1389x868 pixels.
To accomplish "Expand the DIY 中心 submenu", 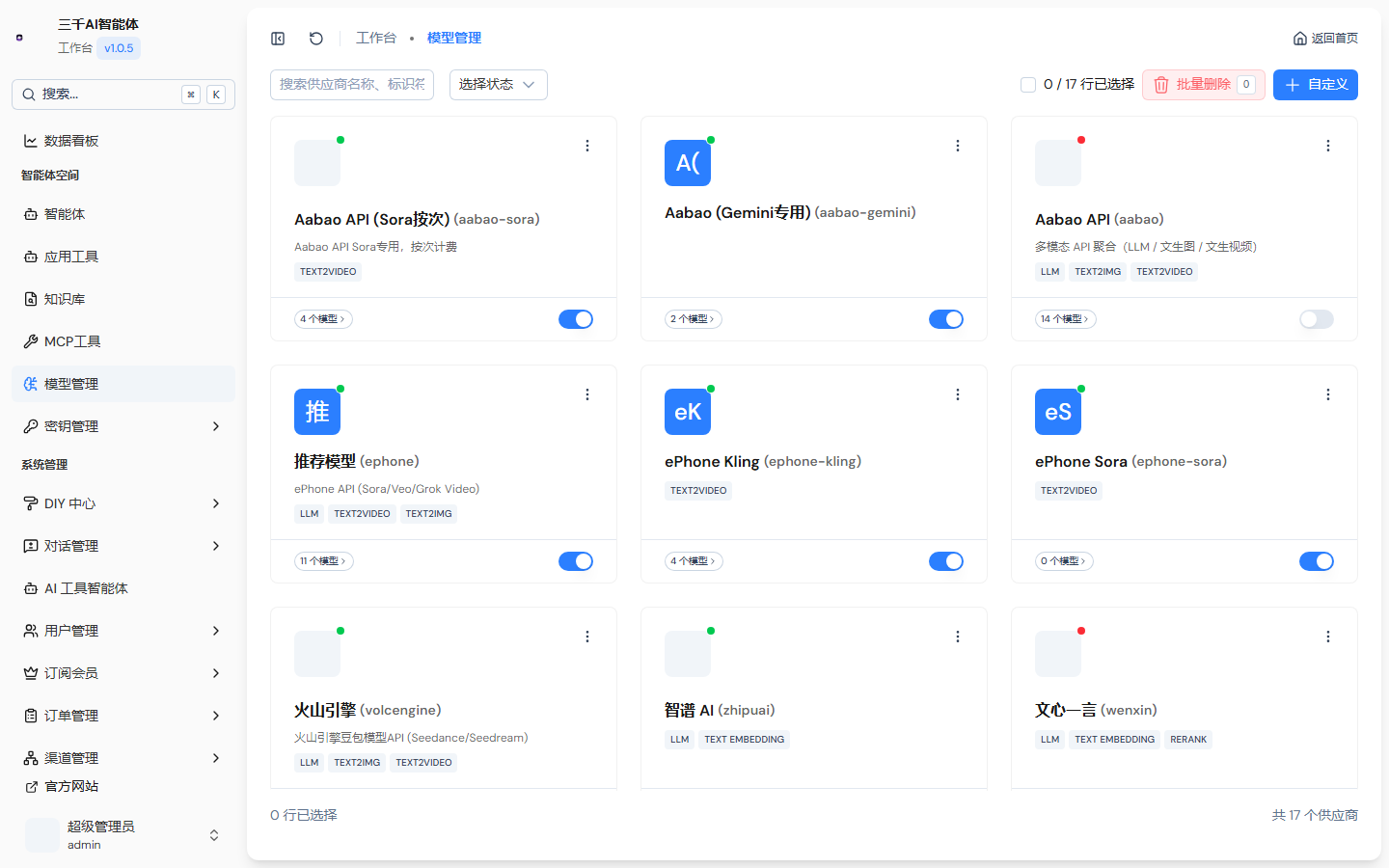I will click(216, 503).
